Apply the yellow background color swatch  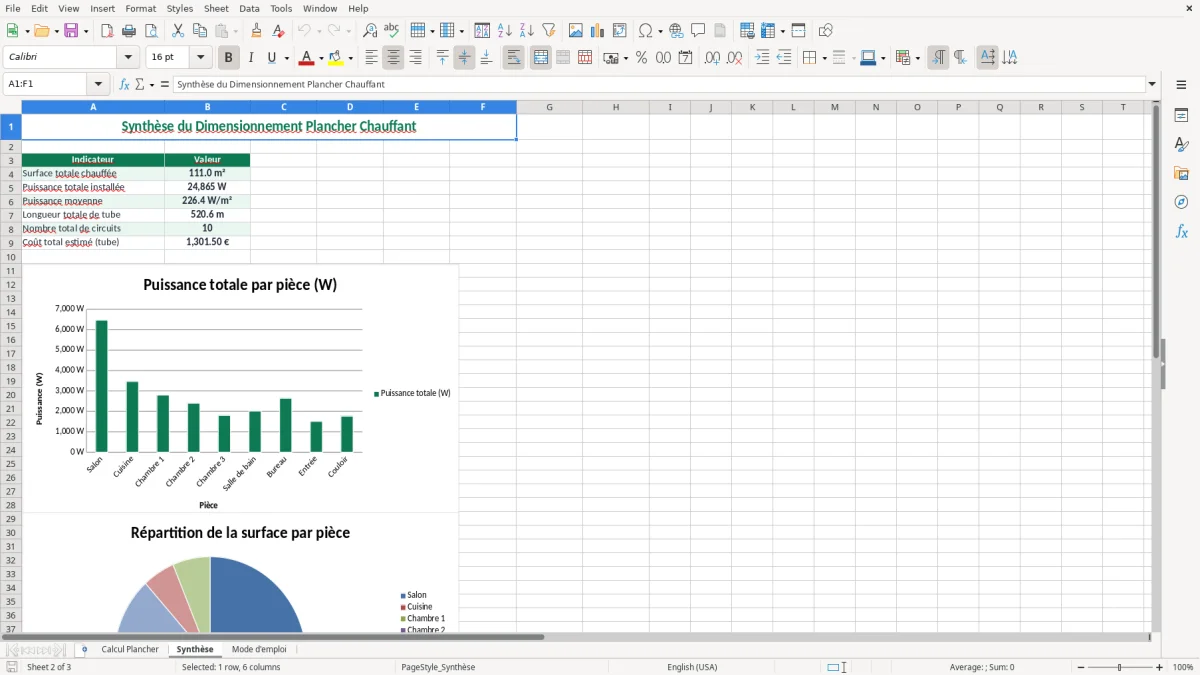[x=336, y=58]
